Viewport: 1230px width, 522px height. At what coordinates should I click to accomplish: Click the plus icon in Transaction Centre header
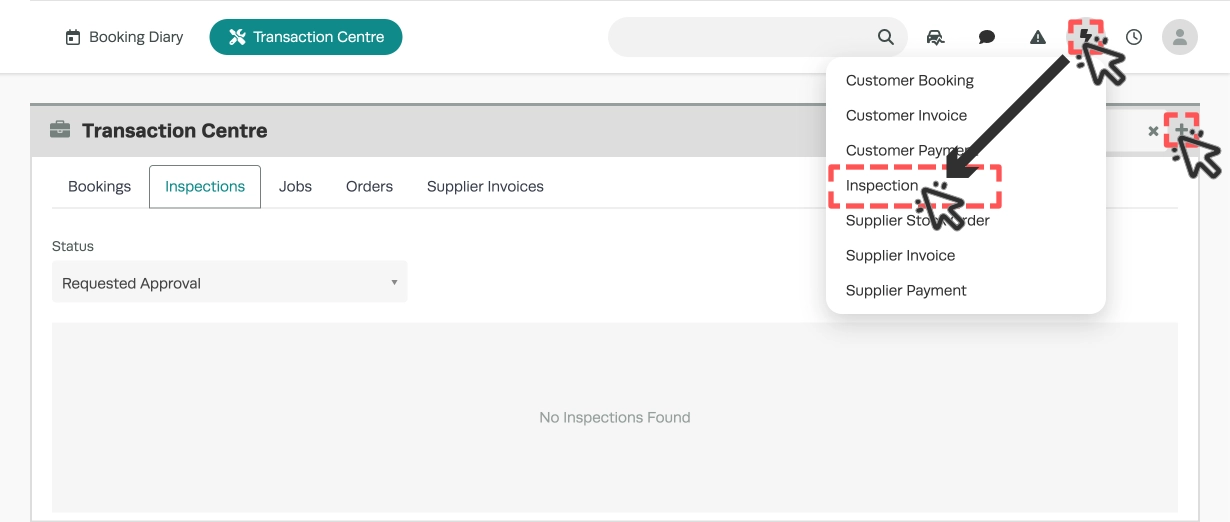point(1182,130)
